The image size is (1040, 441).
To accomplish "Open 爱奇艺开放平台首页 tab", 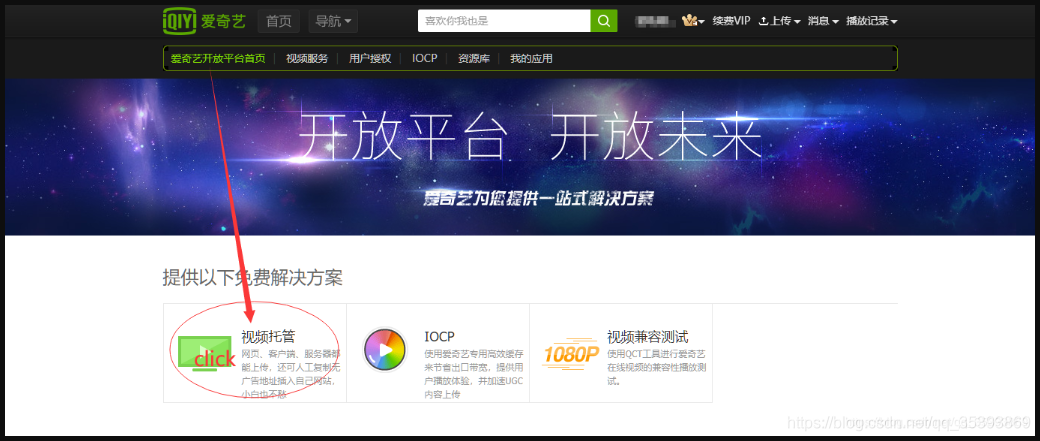I will (x=218, y=58).
